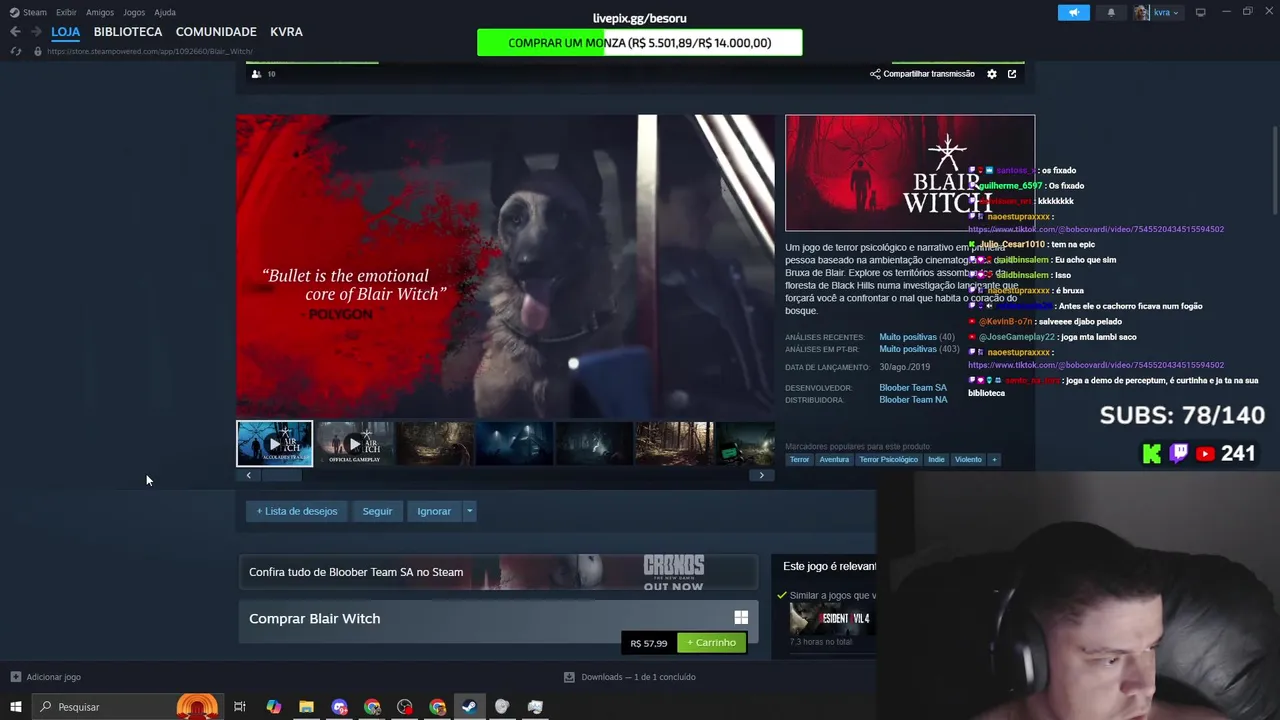Open the KVRA profile tab
The height and width of the screenshot is (720, 1280).
286,32
